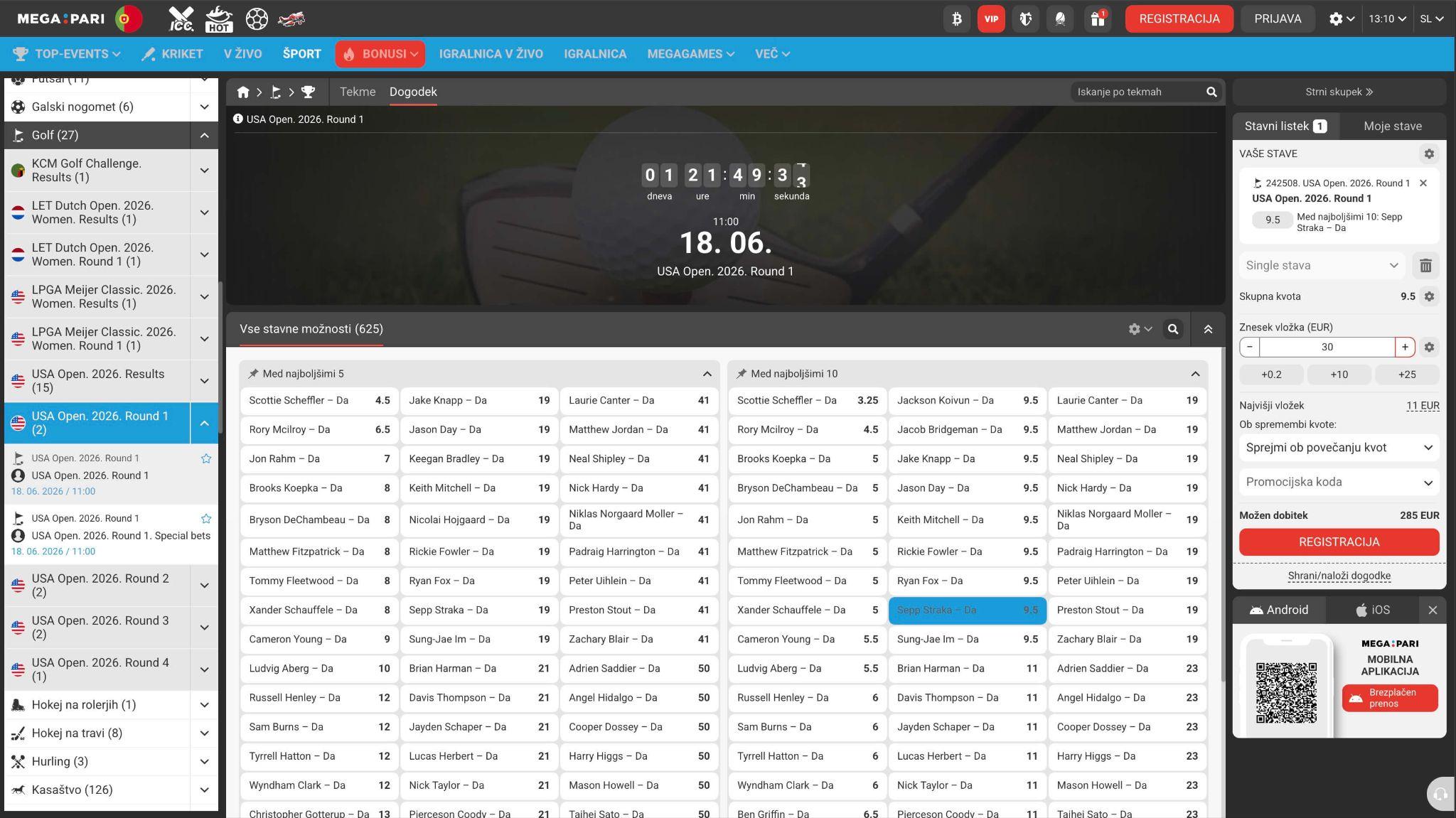
Task: Favorite the Round 1 Special bets event
Action: point(206,519)
